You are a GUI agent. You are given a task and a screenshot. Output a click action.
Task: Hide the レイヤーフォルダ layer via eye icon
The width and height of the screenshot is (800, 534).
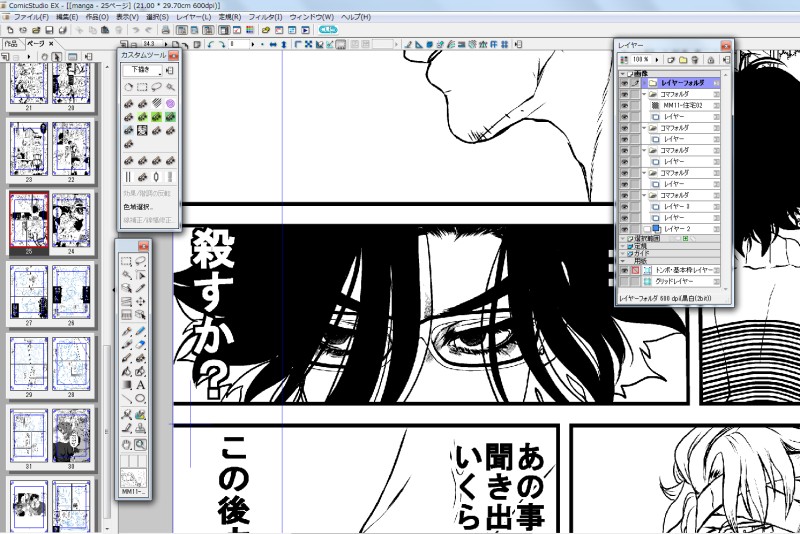point(624,83)
